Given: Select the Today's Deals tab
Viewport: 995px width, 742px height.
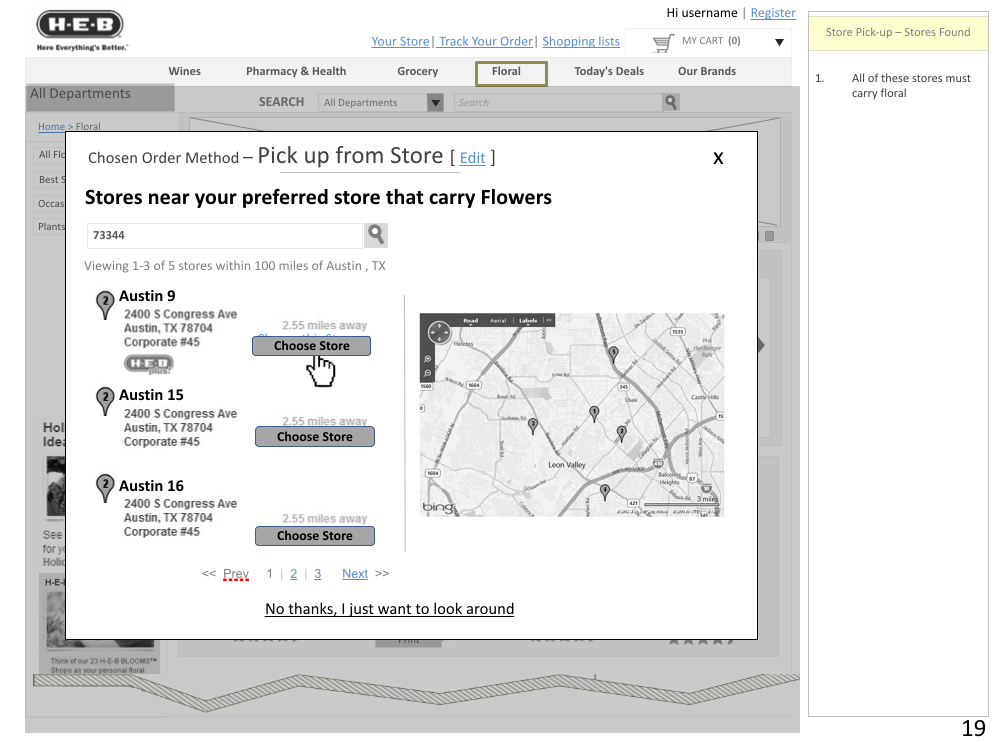Looking at the screenshot, I should tap(609, 71).
